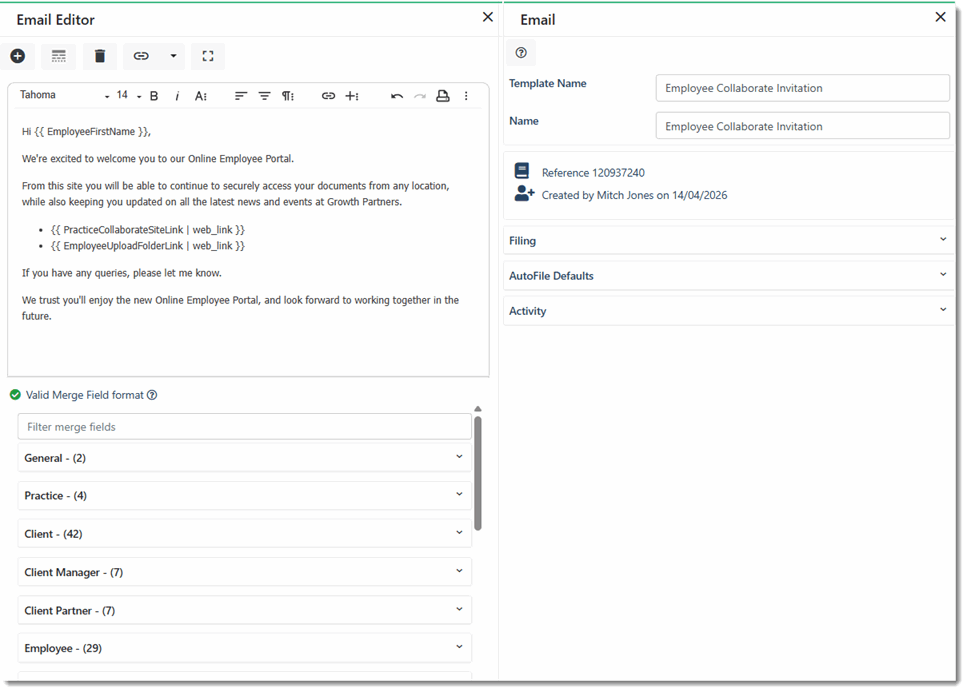Click 'Created by Mitch Jones on 14/04/2026' text
This screenshot has height=688, width=963.
[x=634, y=195]
